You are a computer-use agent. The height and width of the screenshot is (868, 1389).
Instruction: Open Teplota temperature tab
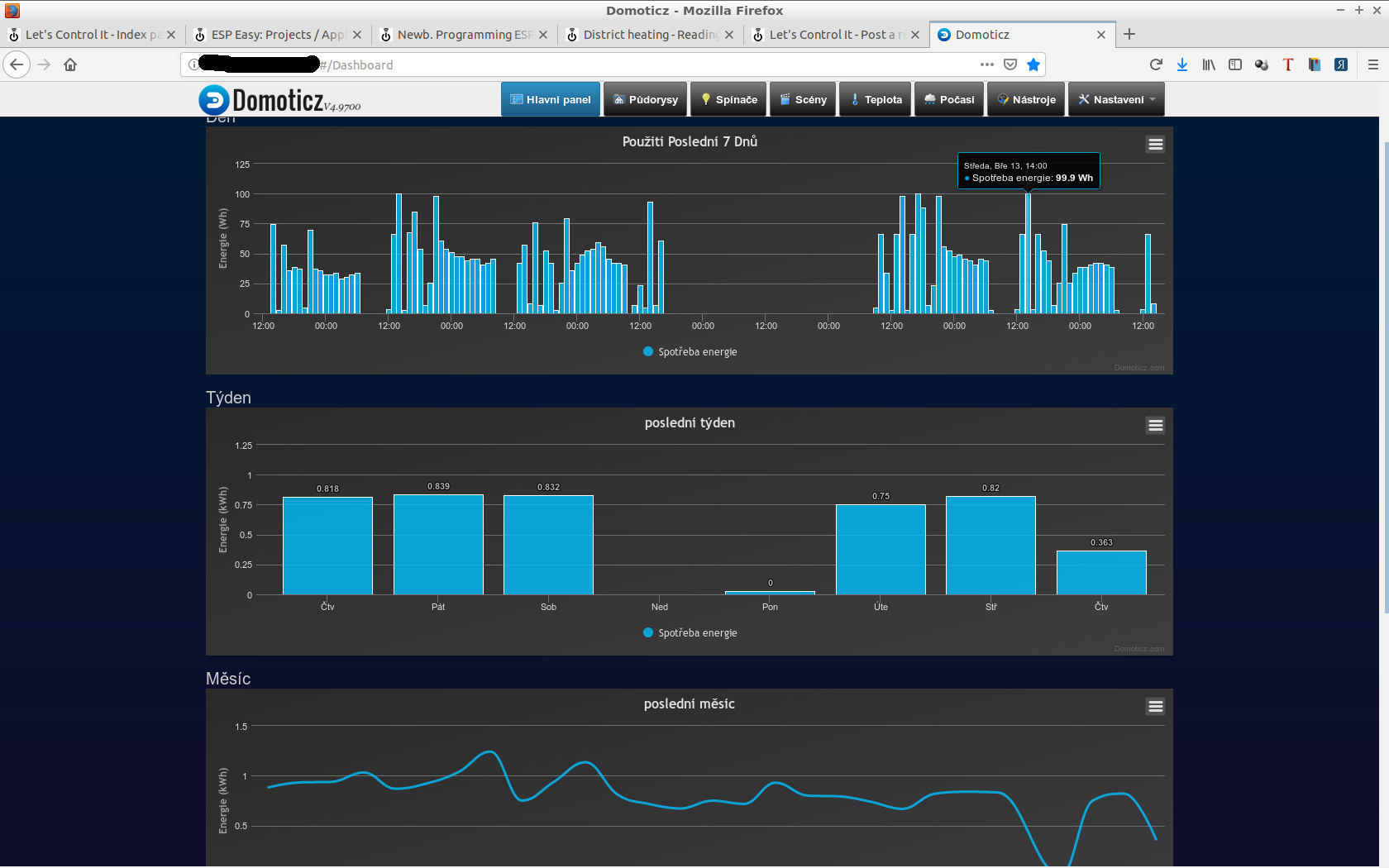(876, 99)
